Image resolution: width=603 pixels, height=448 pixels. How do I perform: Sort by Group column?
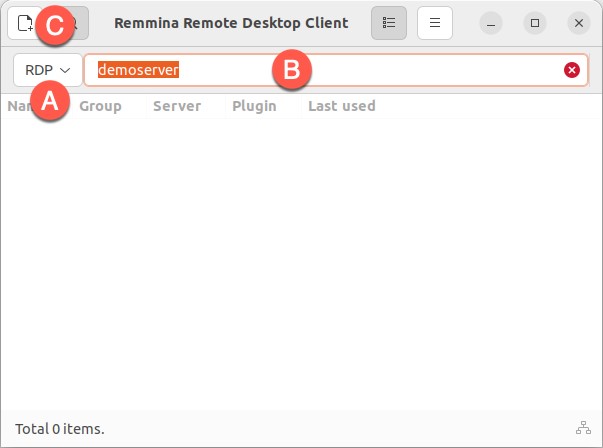point(109,106)
